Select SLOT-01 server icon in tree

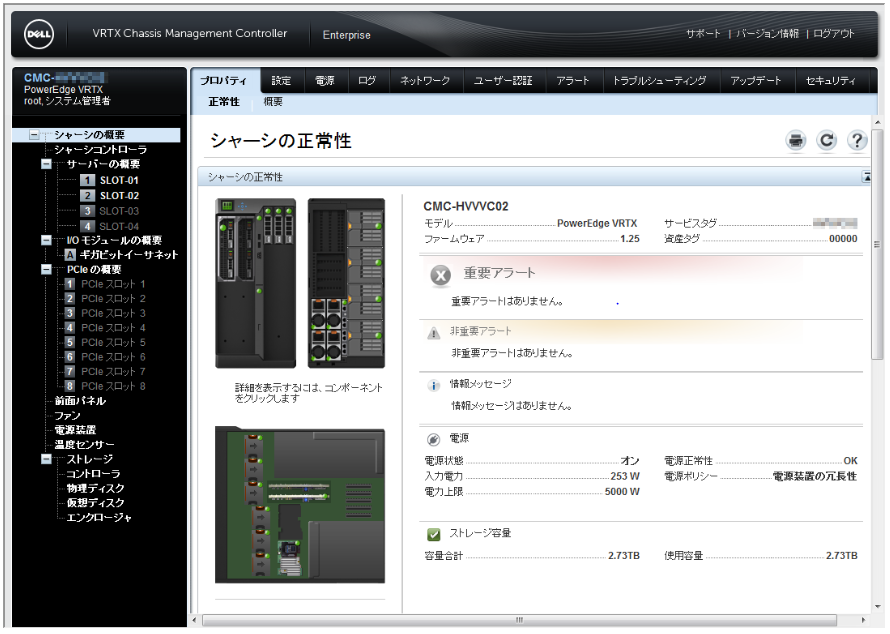pyautogui.click(x=88, y=181)
